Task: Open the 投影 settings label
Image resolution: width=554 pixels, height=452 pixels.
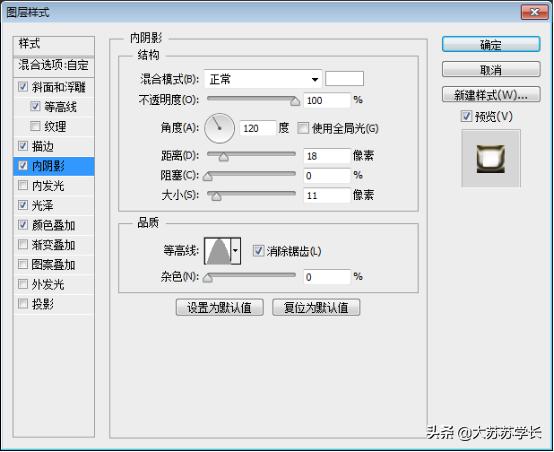Action: (43, 304)
